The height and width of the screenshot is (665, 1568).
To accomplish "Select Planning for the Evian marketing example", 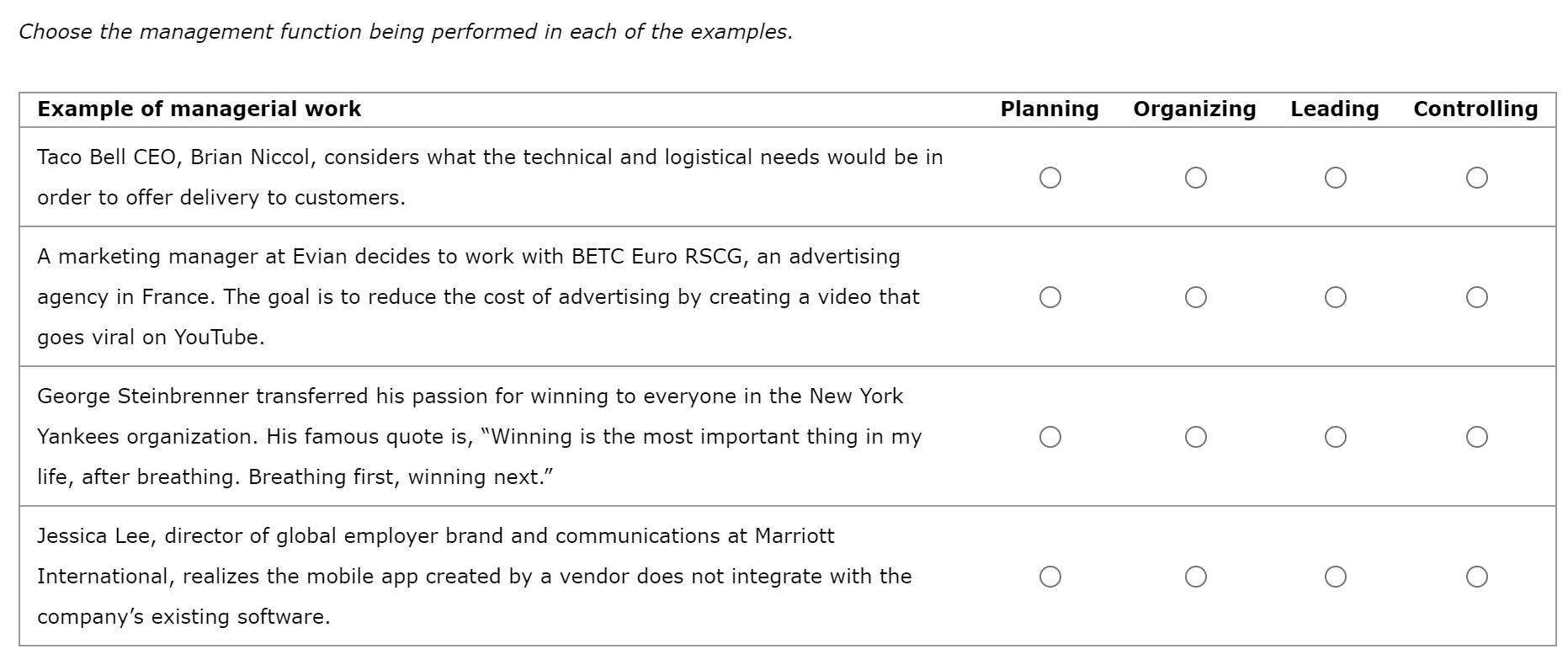I will [x=1050, y=296].
